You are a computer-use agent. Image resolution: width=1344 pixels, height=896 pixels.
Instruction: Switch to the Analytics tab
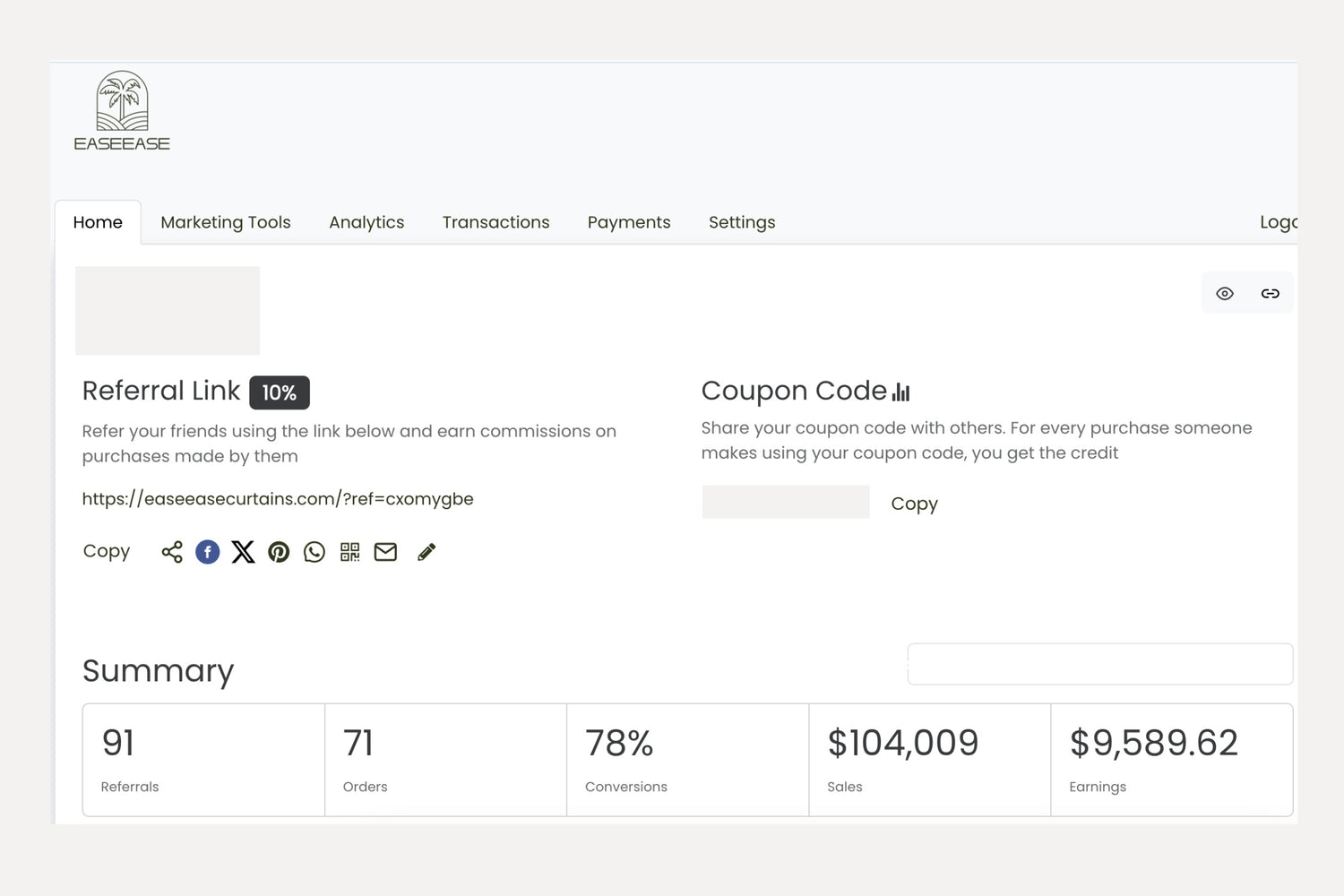pyautogui.click(x=366, y=222)
